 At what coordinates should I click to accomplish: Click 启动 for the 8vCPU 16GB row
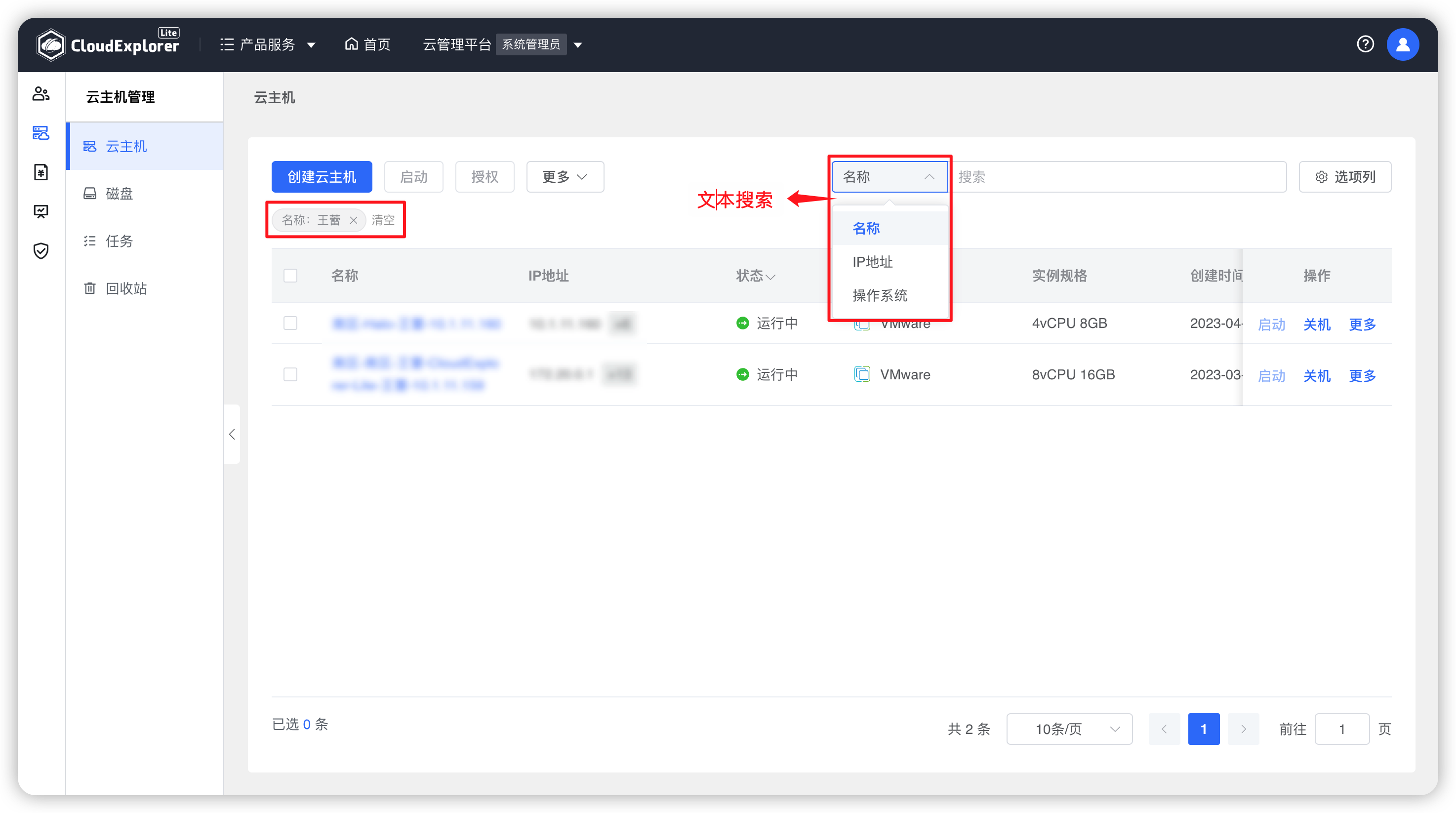(1272, 375)
